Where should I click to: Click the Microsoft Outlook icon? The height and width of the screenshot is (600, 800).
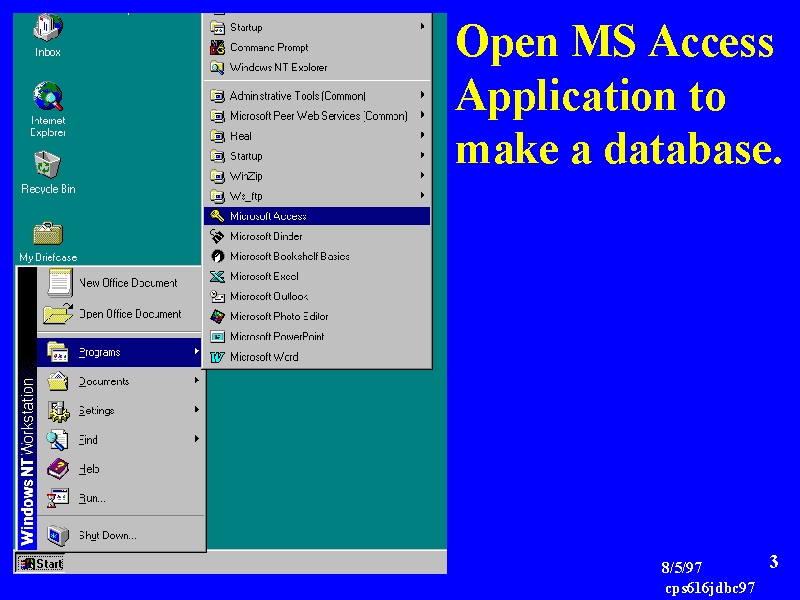click(217, 296)
